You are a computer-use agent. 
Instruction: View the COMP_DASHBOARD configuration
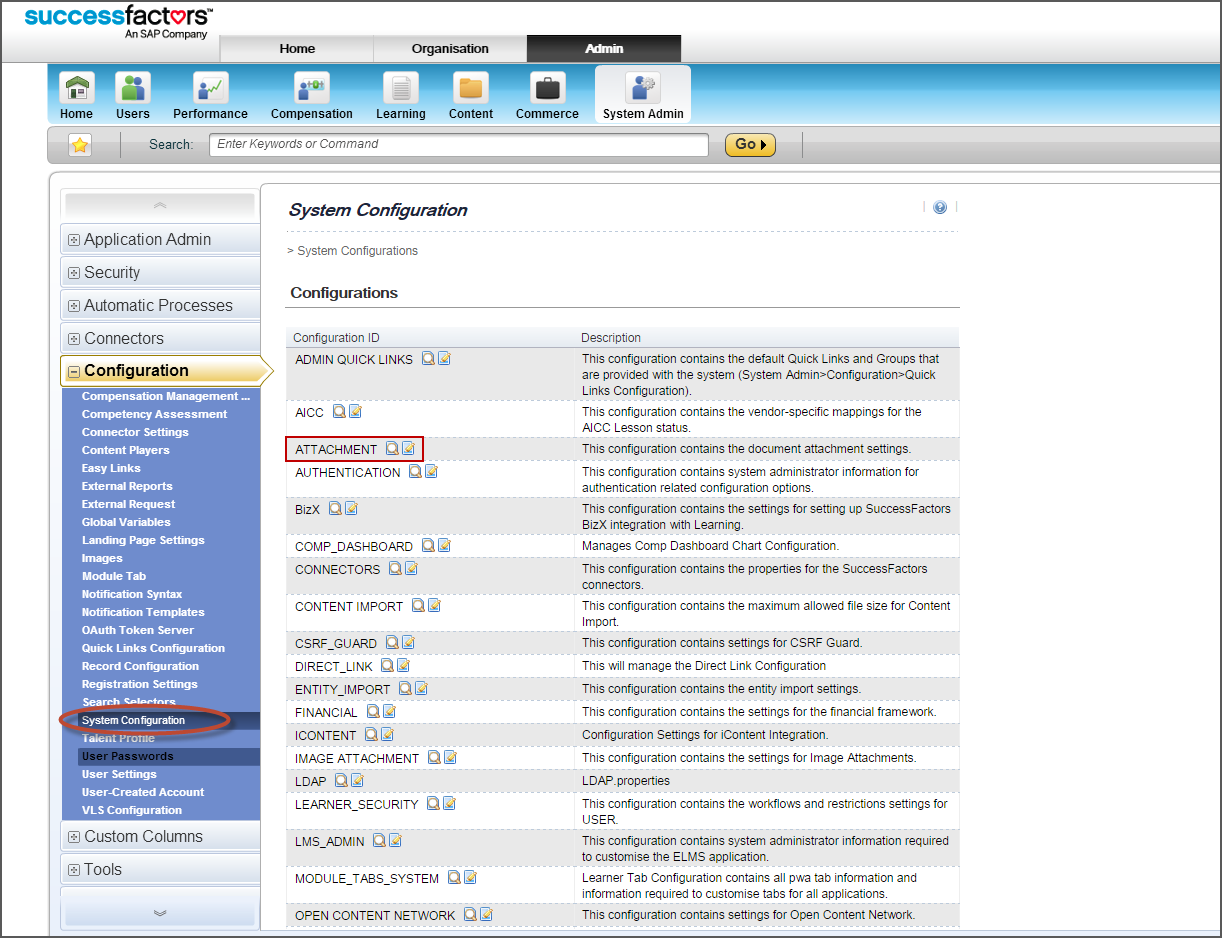click(x=428, y=545)
